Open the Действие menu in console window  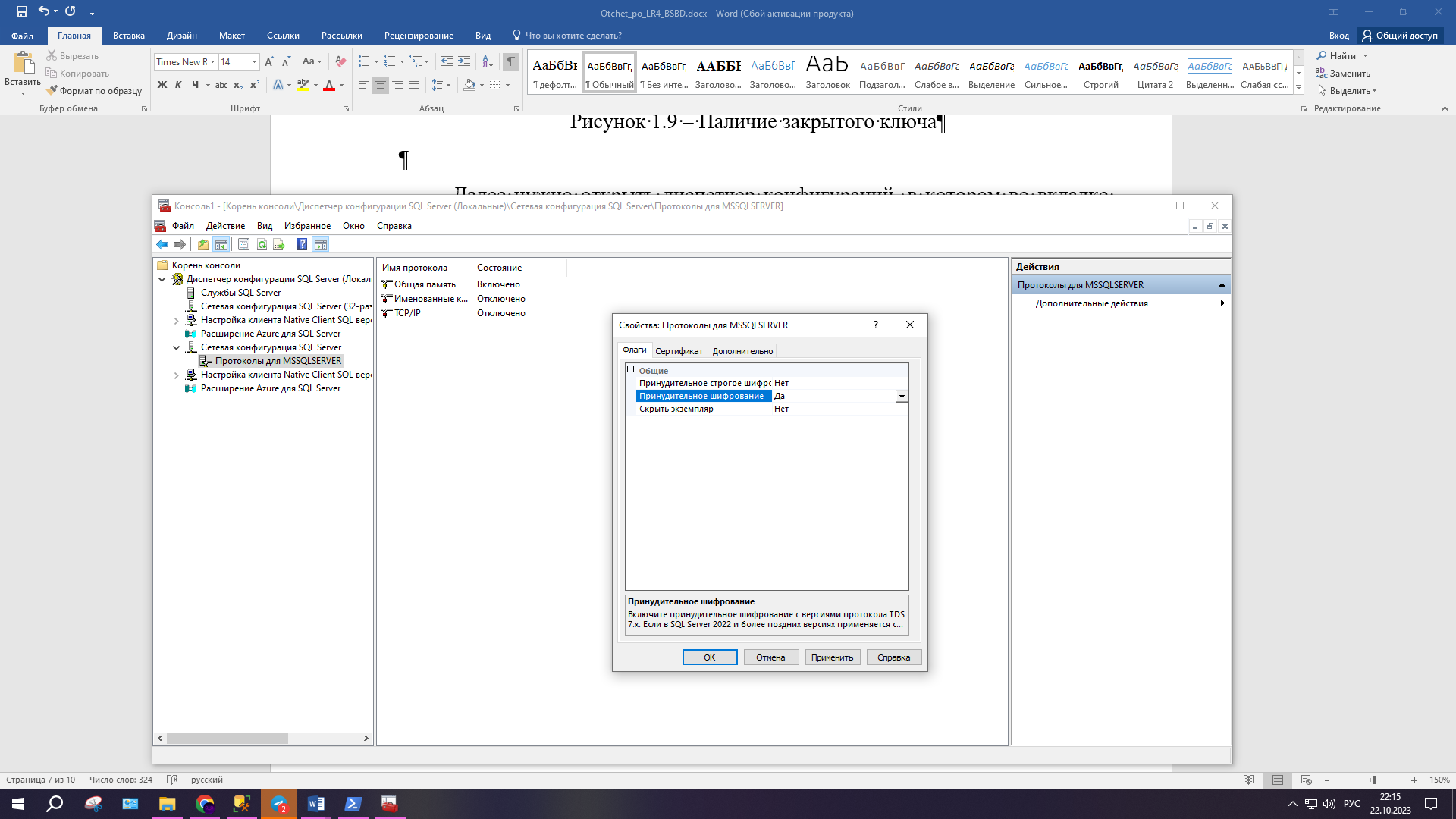click(225, 226)
